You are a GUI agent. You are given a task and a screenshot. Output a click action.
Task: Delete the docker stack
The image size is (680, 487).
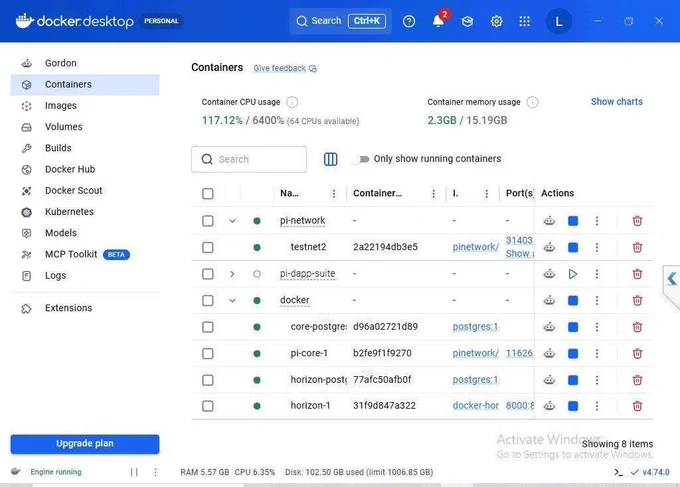(x=637, y=301)
